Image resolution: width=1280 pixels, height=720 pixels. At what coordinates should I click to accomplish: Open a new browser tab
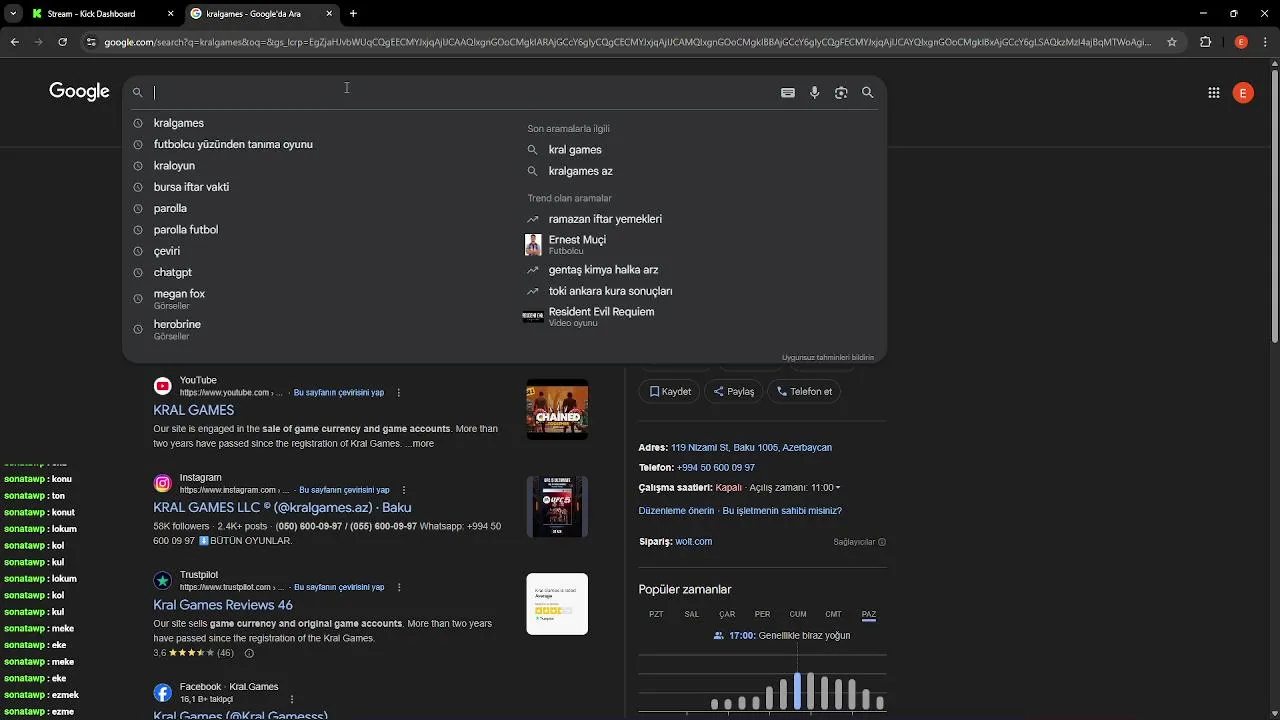(353, 14)
